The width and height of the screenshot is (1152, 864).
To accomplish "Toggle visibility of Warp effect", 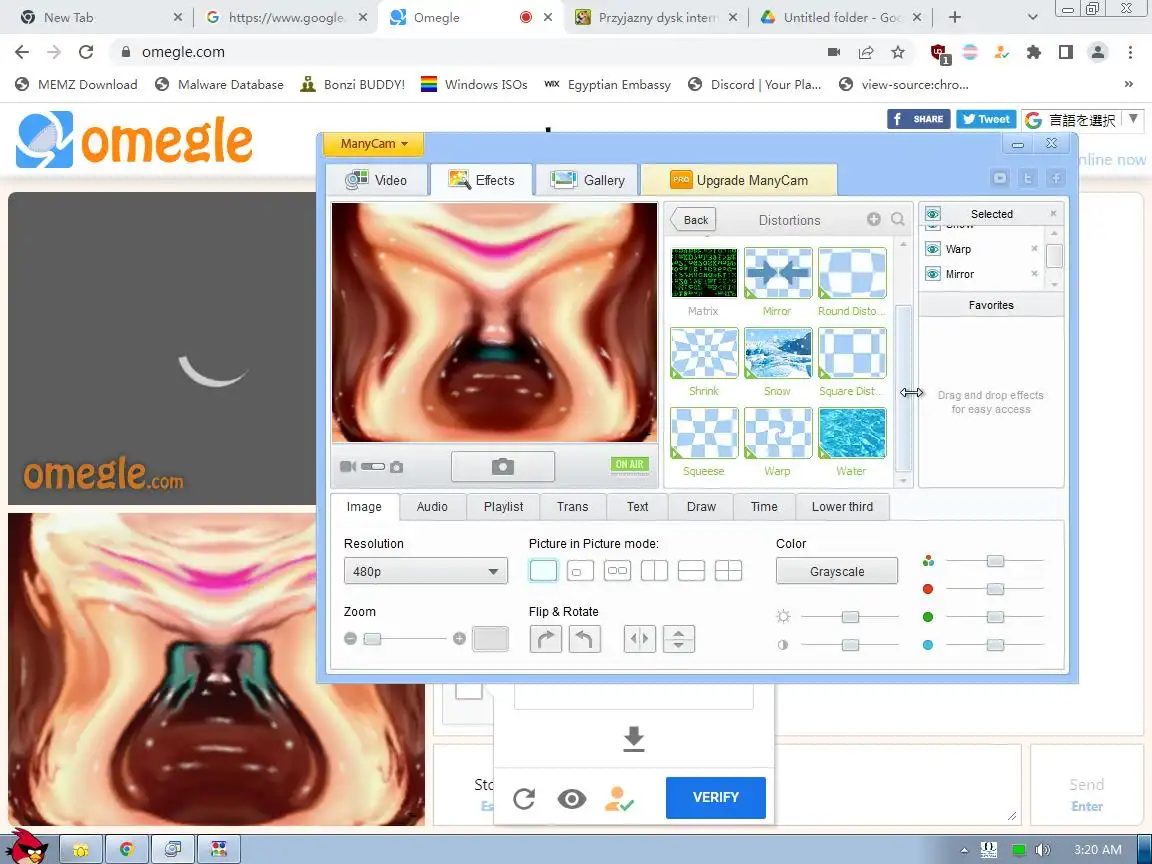I will [x=933, y=249].
